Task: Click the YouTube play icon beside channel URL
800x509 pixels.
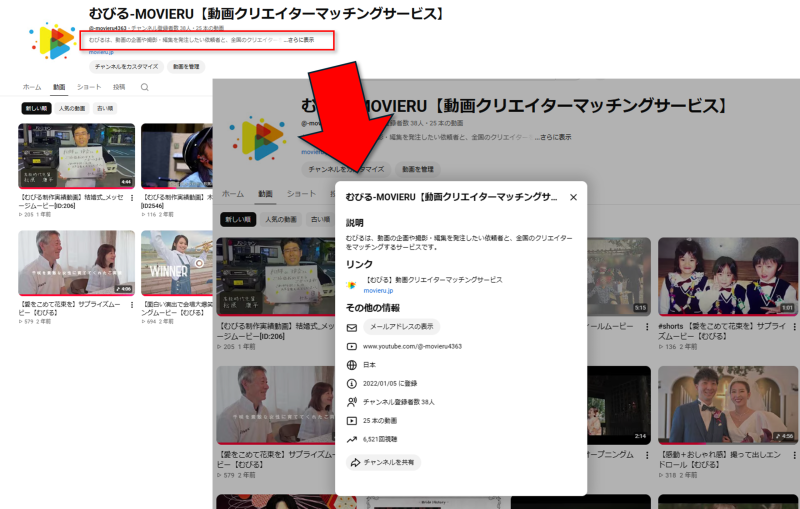Action: (x=352, y=346)
